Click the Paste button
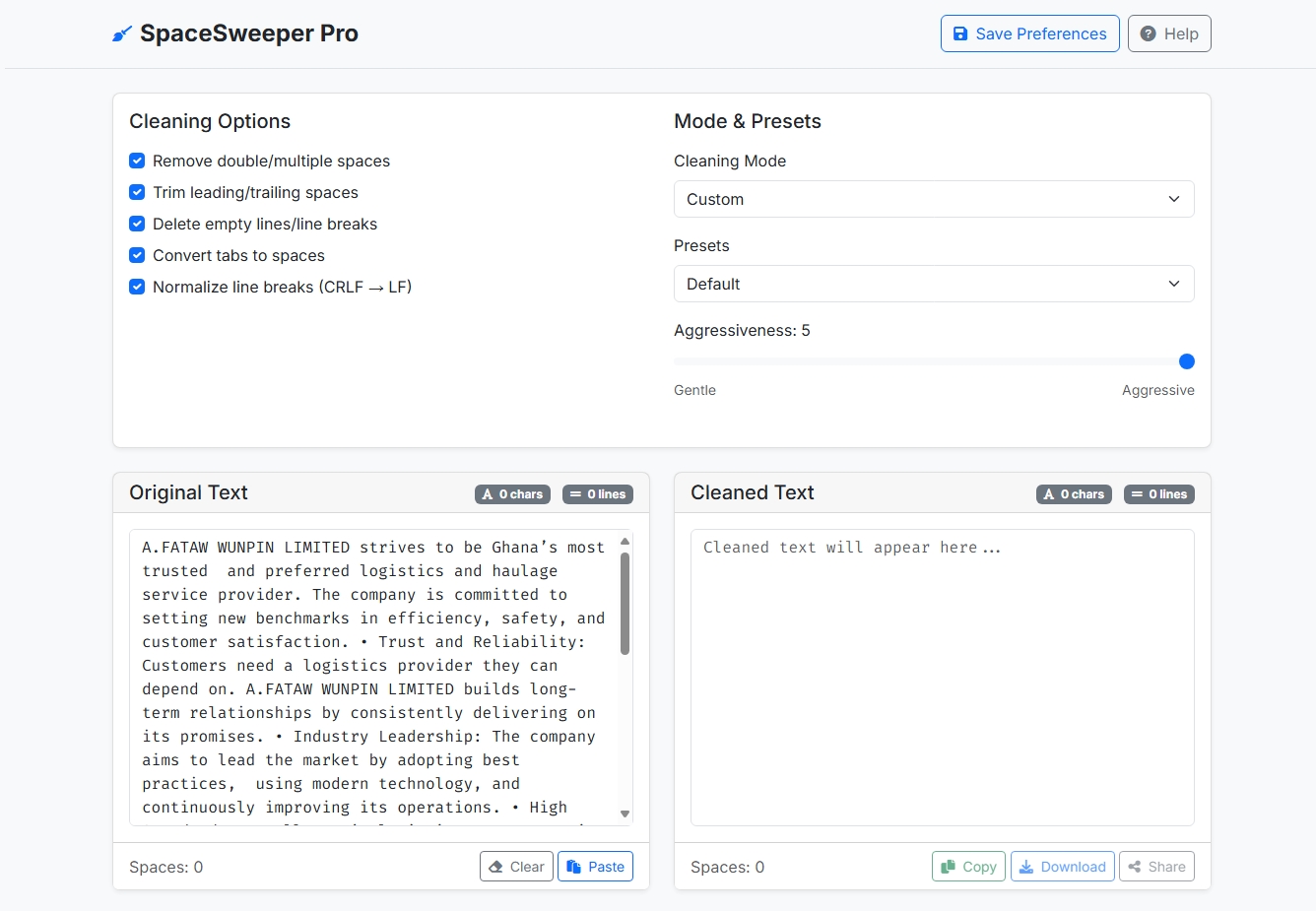 (595, 867)
